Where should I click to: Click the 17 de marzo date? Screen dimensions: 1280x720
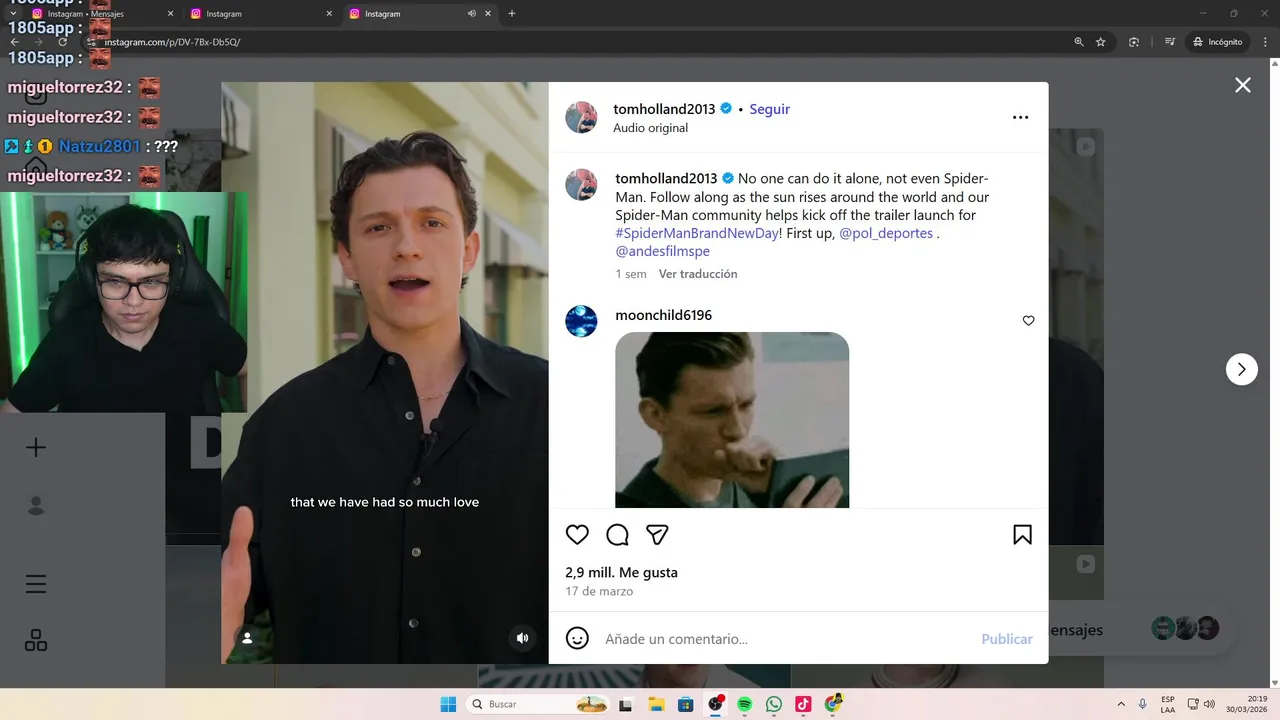599,591
